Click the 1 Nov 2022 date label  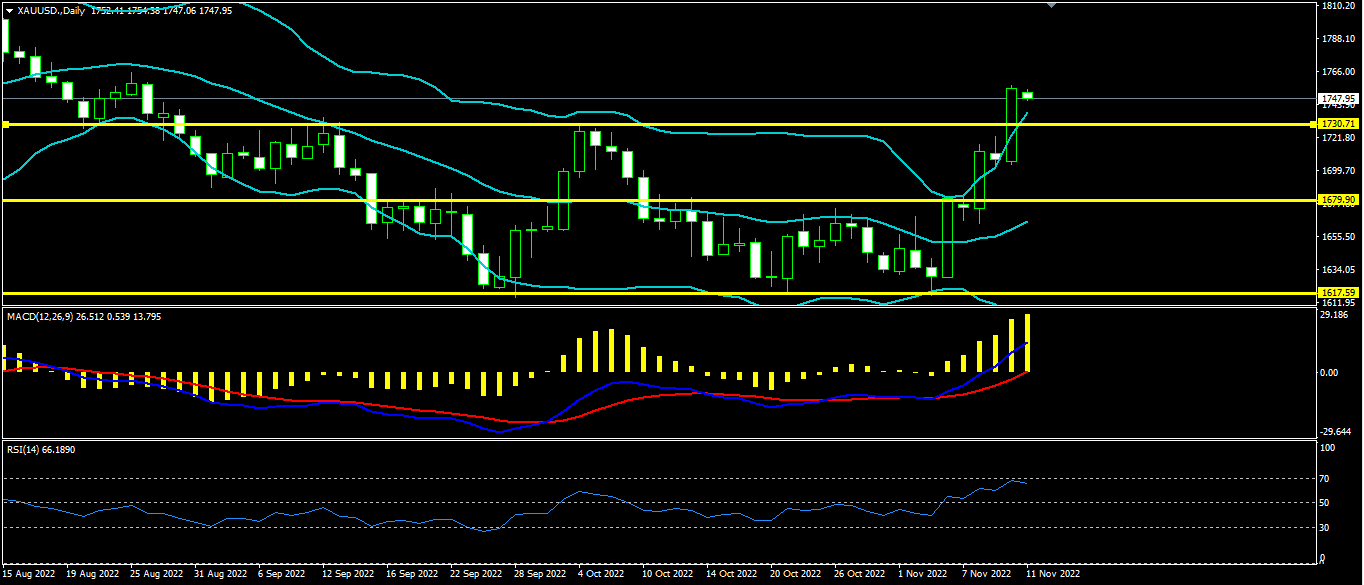[922, 575]
